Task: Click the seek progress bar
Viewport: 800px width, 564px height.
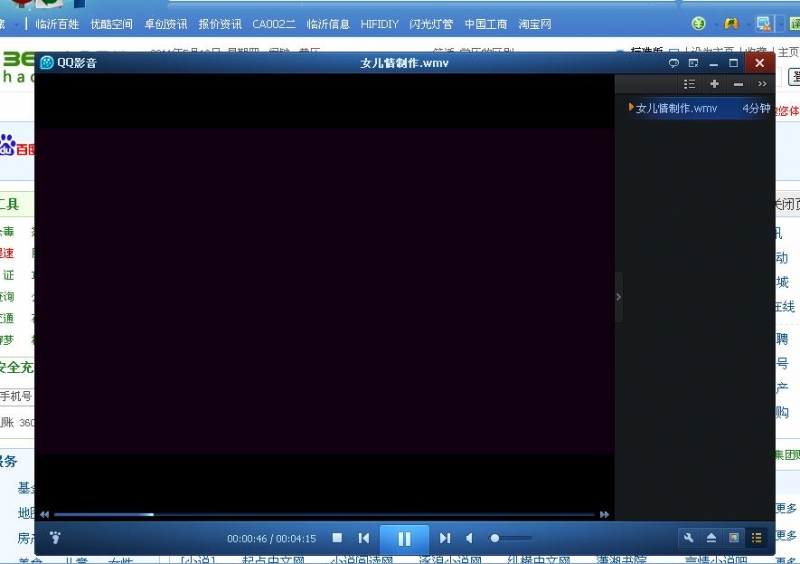Action: point(324,514)
